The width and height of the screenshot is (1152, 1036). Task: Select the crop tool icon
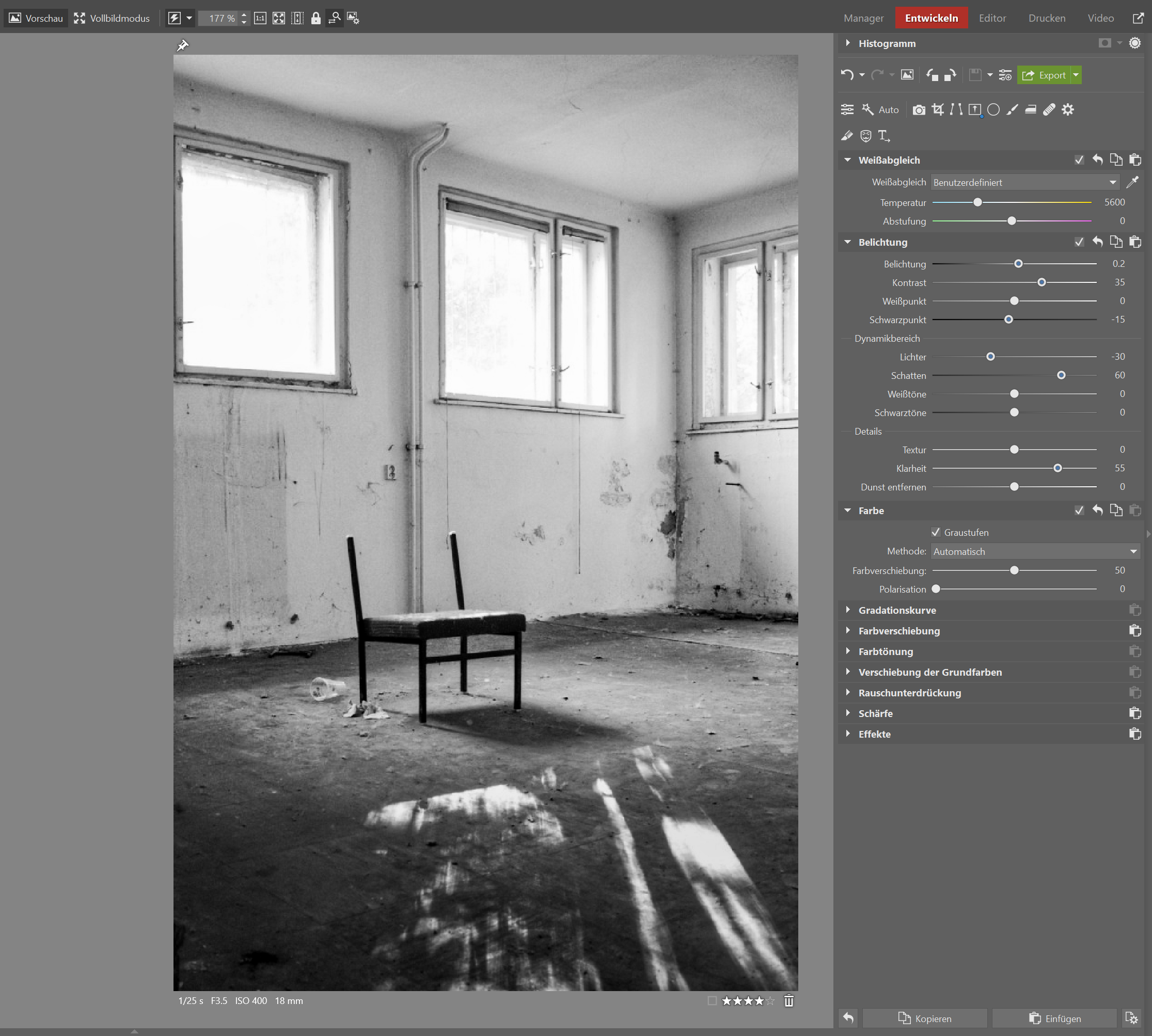(x=937, y=109)
